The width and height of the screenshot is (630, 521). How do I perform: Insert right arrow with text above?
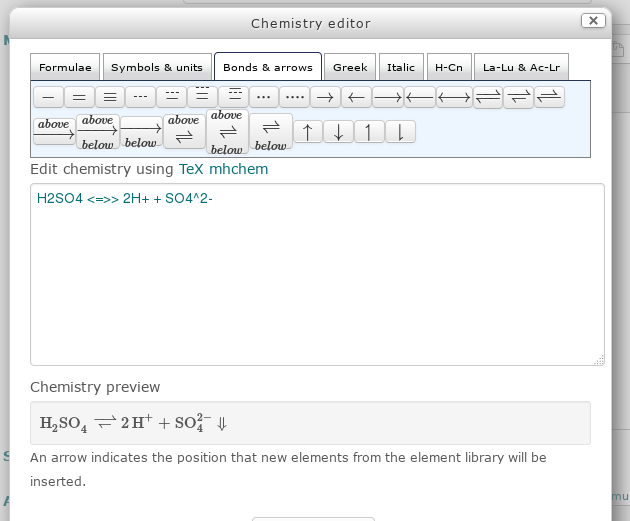54,131
